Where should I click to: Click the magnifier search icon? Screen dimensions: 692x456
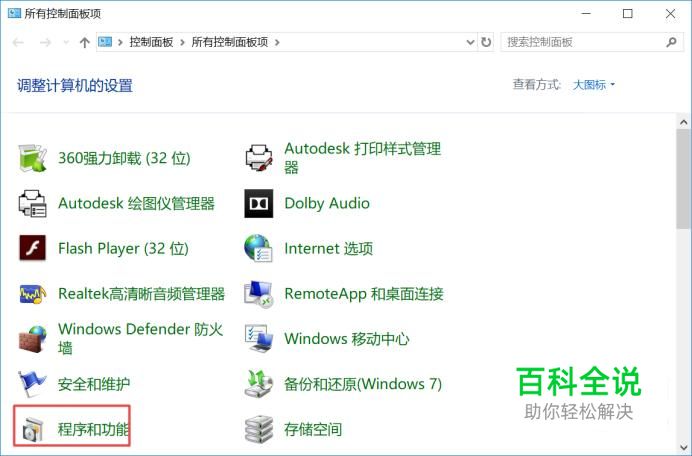point(671,42)
